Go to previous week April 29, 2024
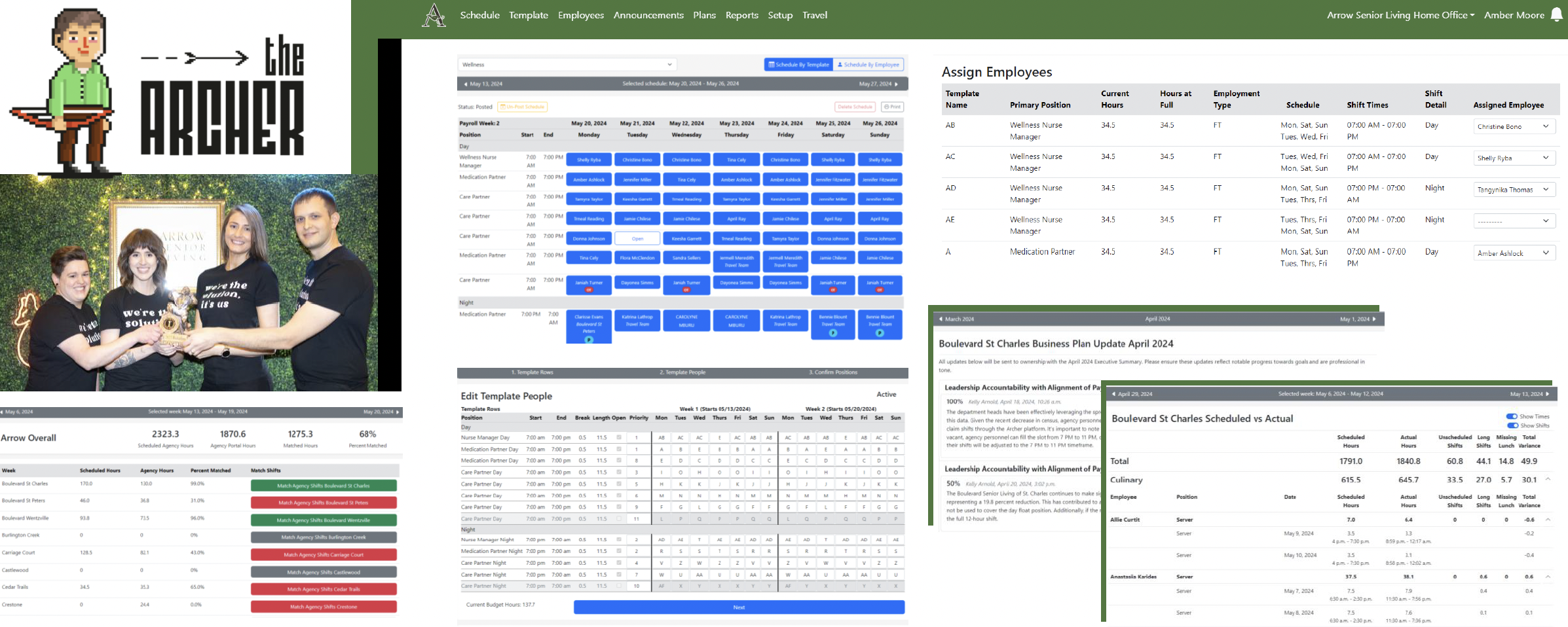 coord(1132,394)
